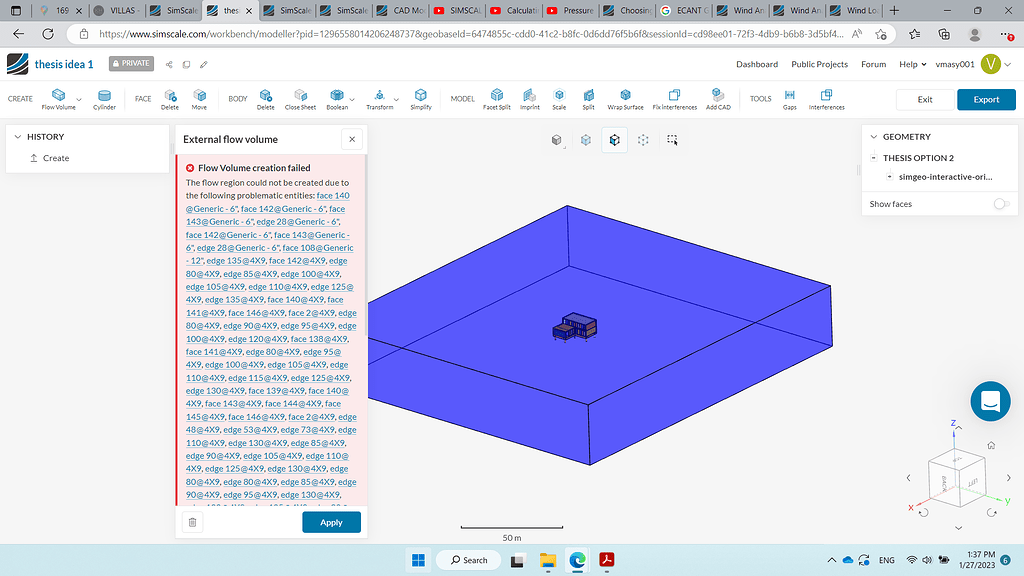Viewport: 1024px width, 576px height.
Task: Activate the Facet Split model tool
Action: (x=497, y=98)
